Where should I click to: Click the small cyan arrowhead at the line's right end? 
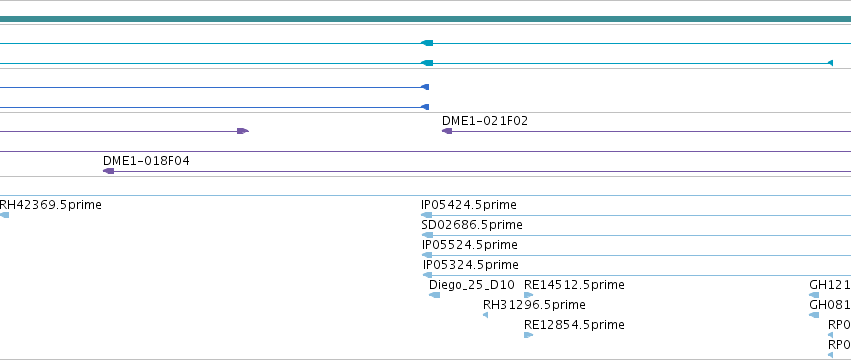click(830, 64)
